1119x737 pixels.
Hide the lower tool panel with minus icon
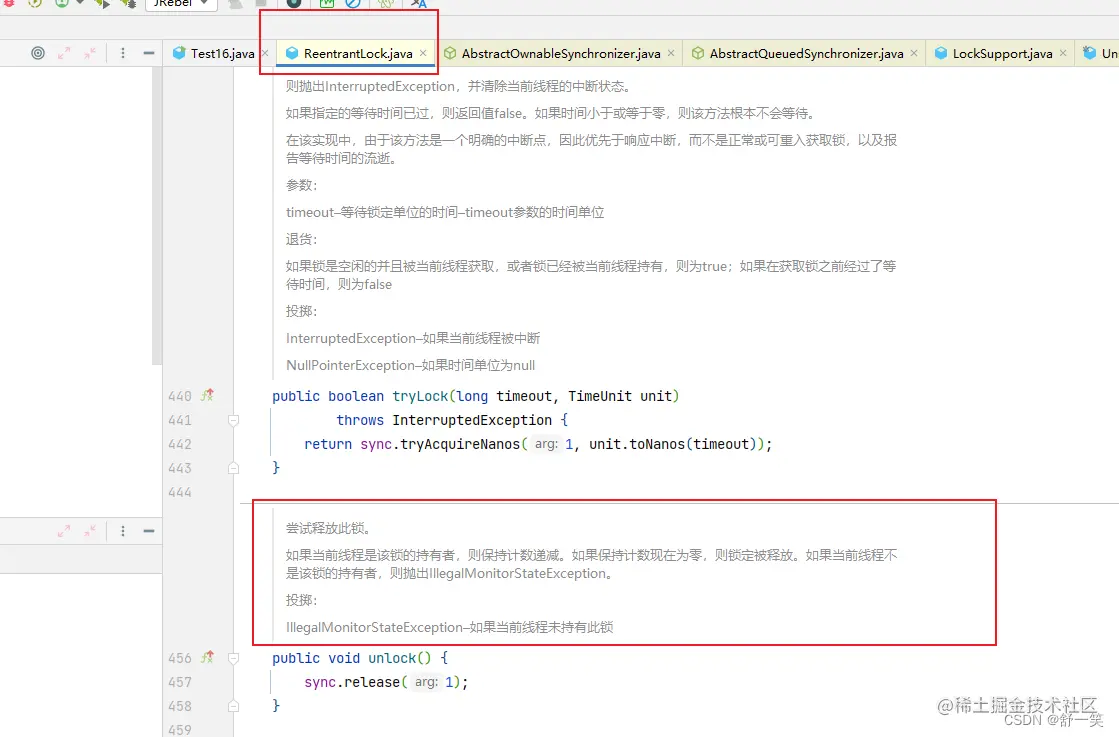148,531
